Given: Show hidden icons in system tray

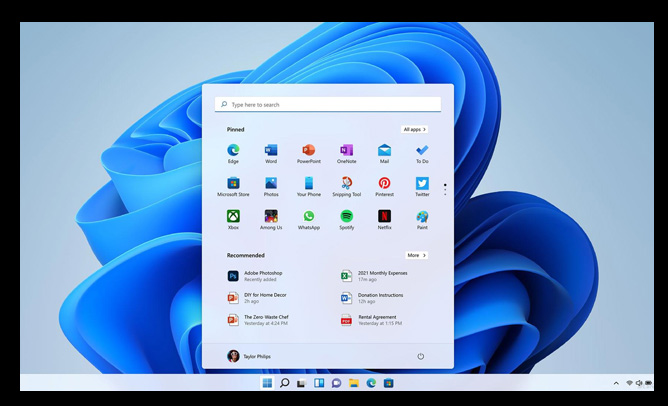Looking at the screenshot, I should [616, 383].
